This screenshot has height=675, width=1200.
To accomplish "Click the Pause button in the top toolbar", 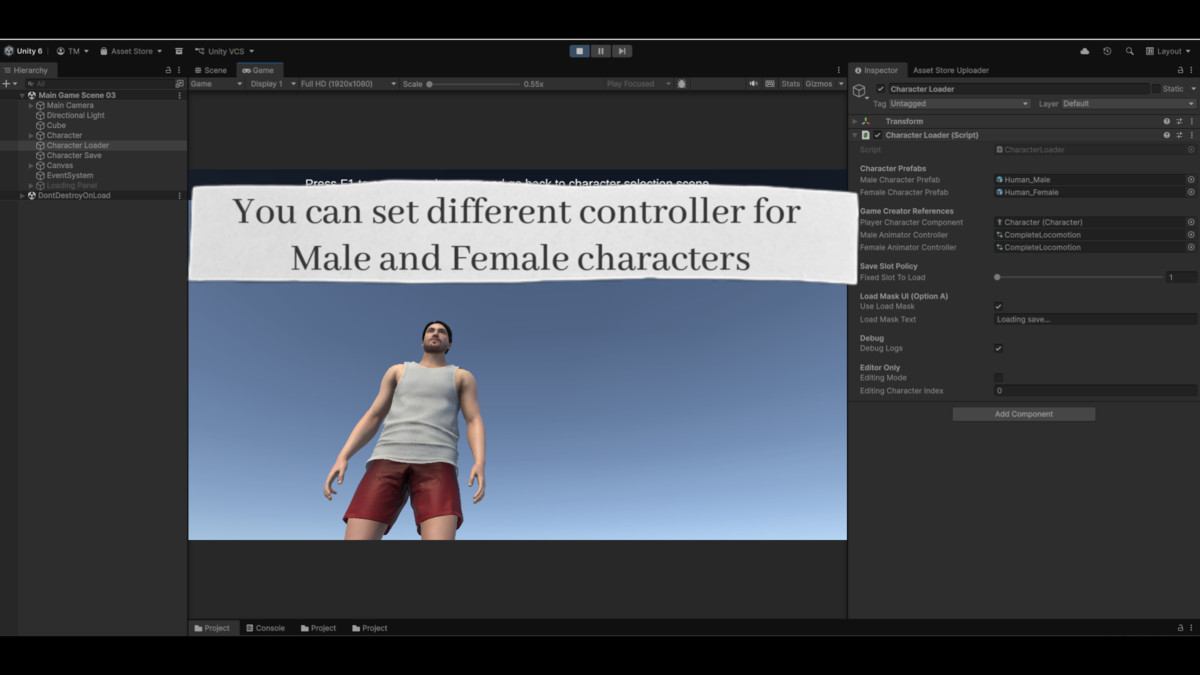I will (x=601, y=50).
